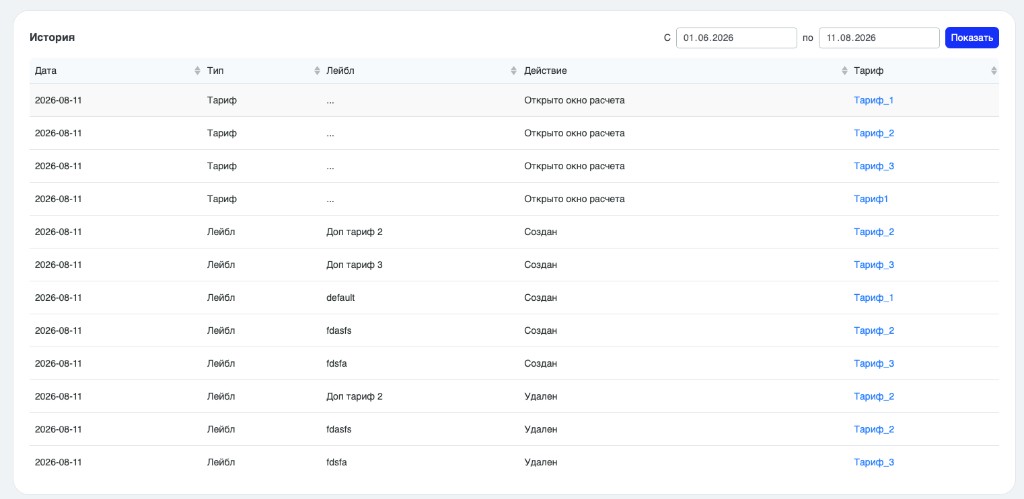Sort table by Дата column arrows
This screenshot has height=499, width=1024.
point(197,71)
